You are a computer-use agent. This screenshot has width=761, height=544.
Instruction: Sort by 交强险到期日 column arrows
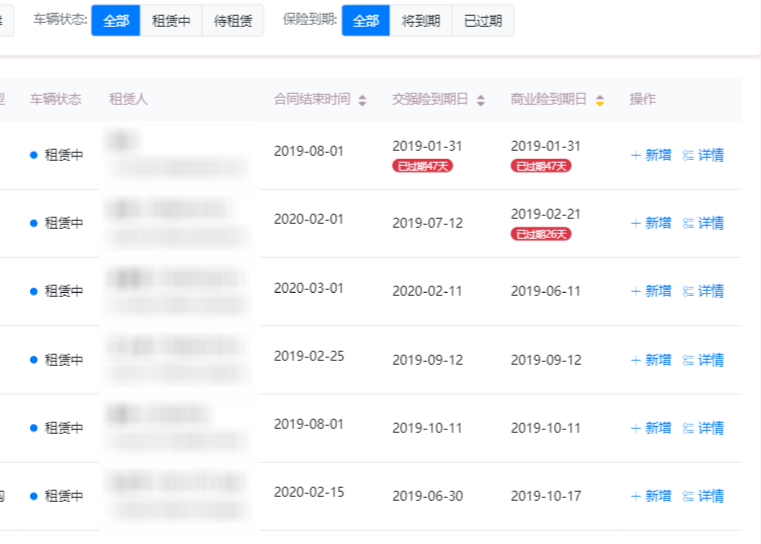[x=480, y=100]
